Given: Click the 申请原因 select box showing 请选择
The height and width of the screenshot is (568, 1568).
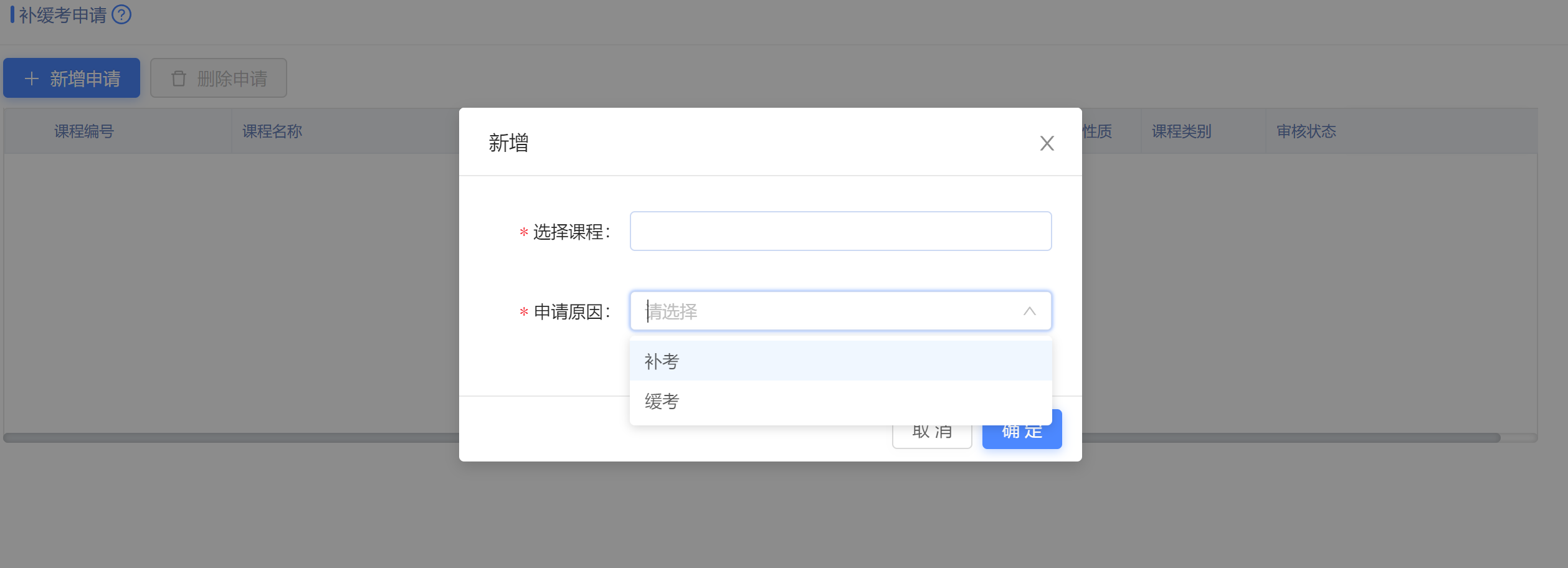Looking at the screenshot, I should pos(829,311).
